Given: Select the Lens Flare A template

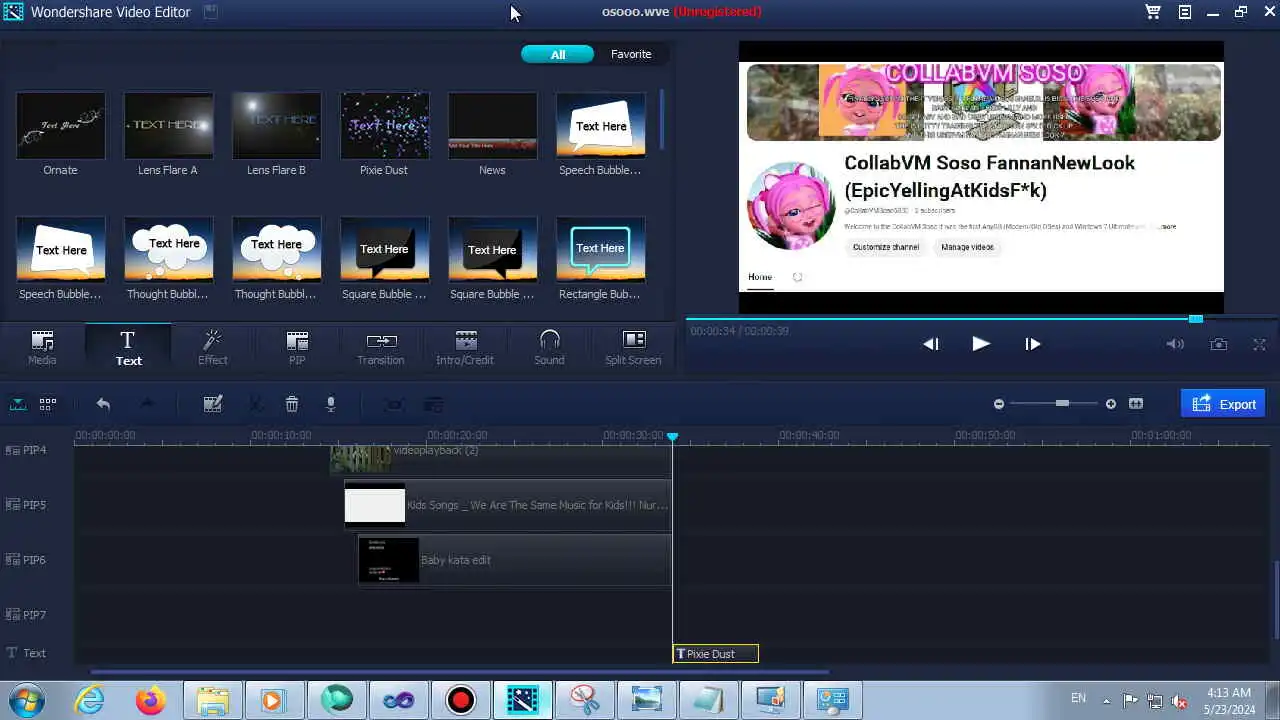Looking at the screenshot, I should click(168, 126).
